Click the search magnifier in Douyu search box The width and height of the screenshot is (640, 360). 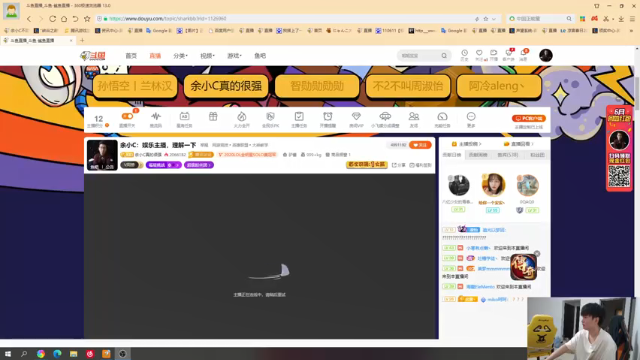(x=444, y=56)
